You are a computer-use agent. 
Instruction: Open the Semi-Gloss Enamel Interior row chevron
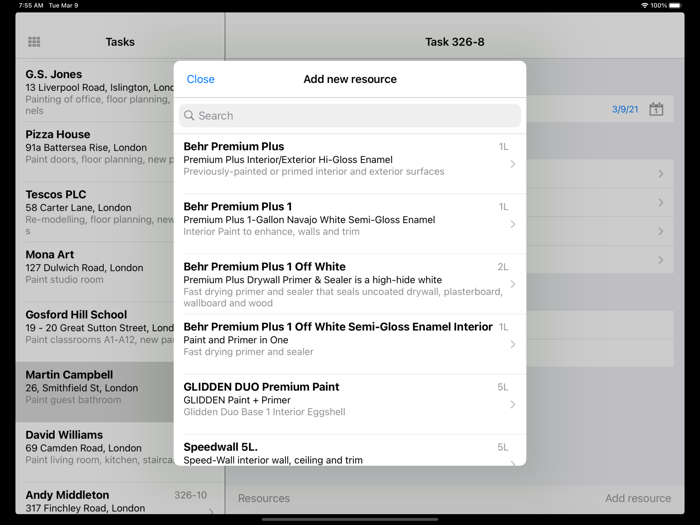click(513, 344)
